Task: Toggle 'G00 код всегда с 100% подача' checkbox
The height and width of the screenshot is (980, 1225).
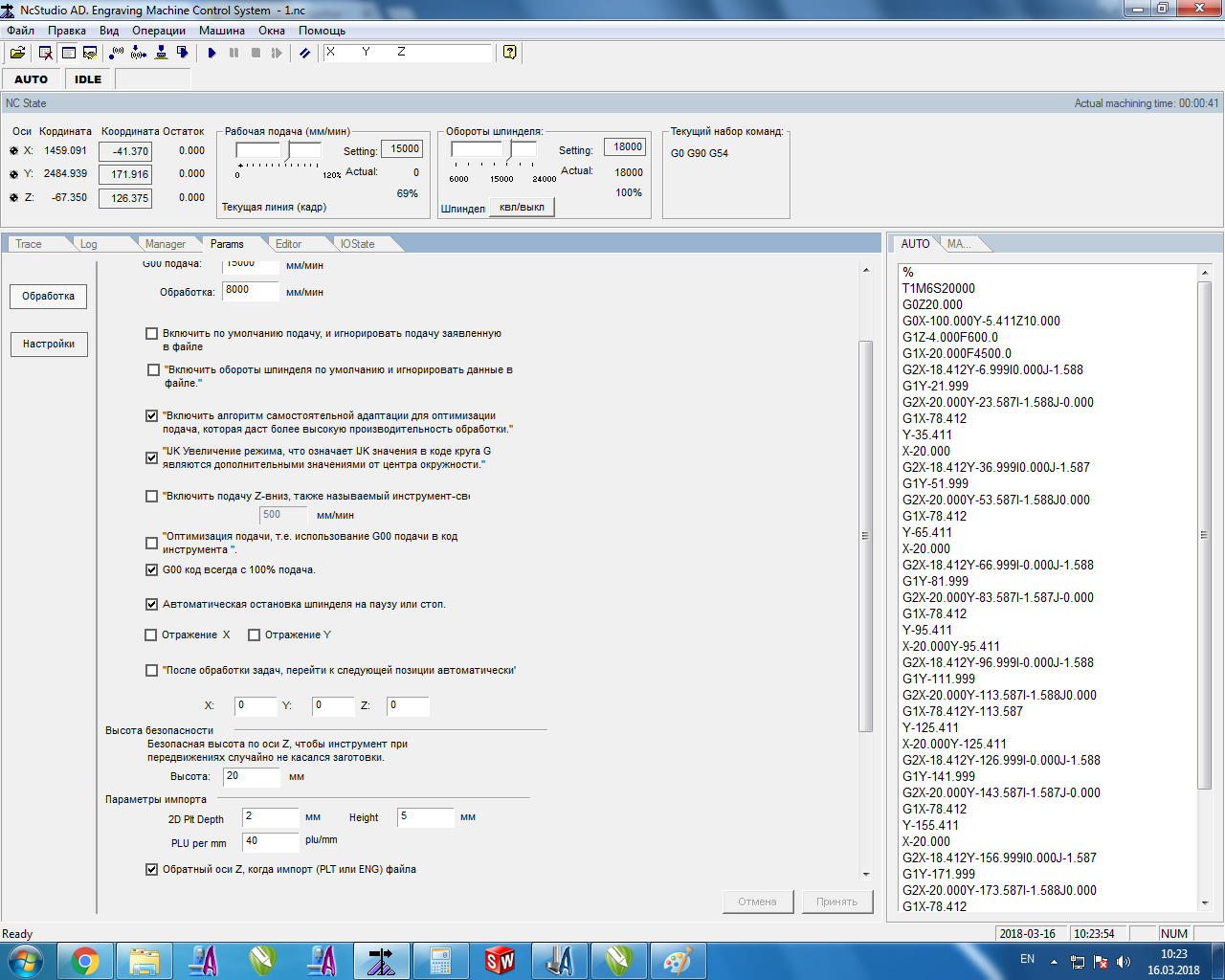Action: (151, 570)
